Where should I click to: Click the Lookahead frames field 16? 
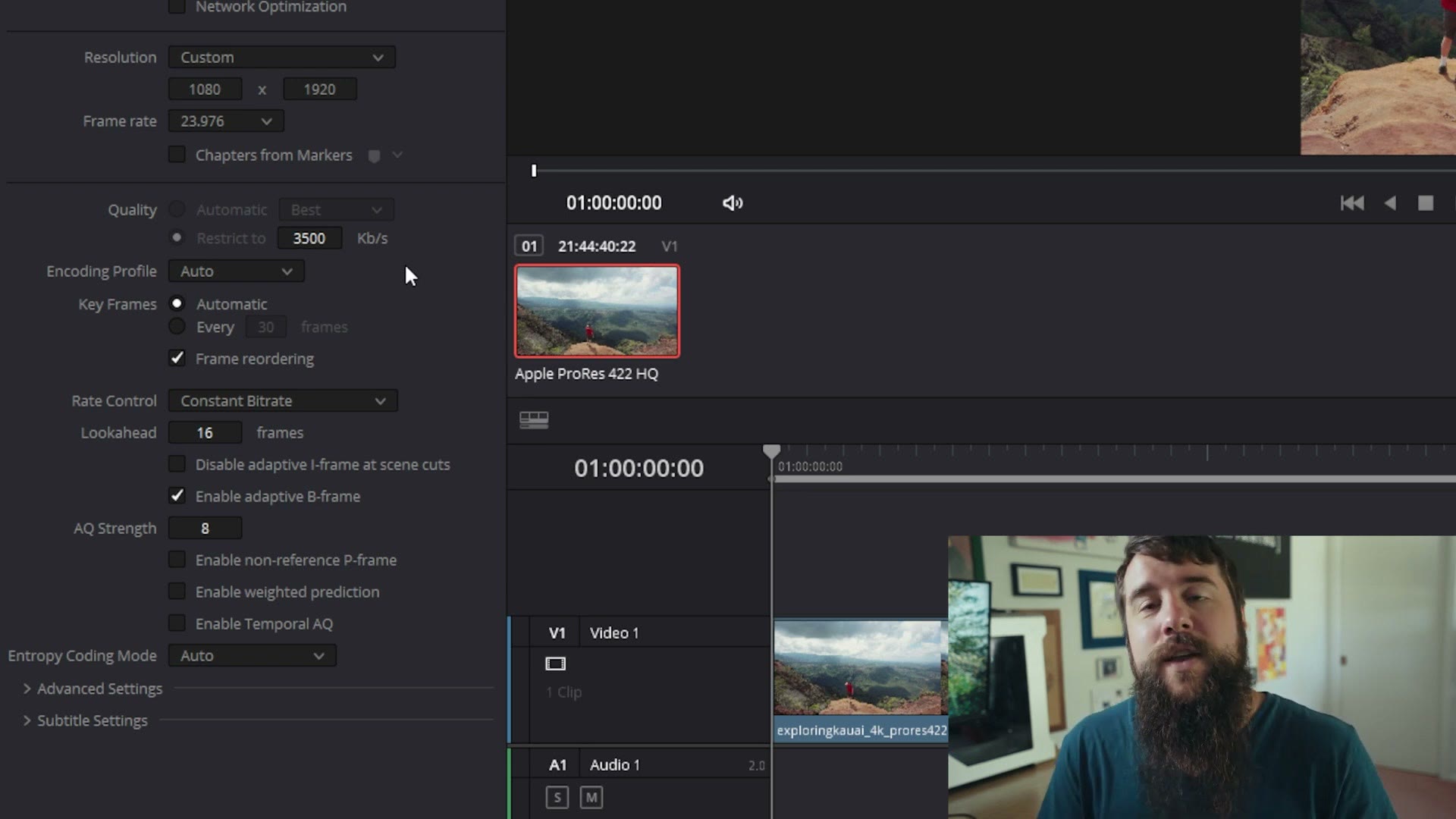pos(205,433)
